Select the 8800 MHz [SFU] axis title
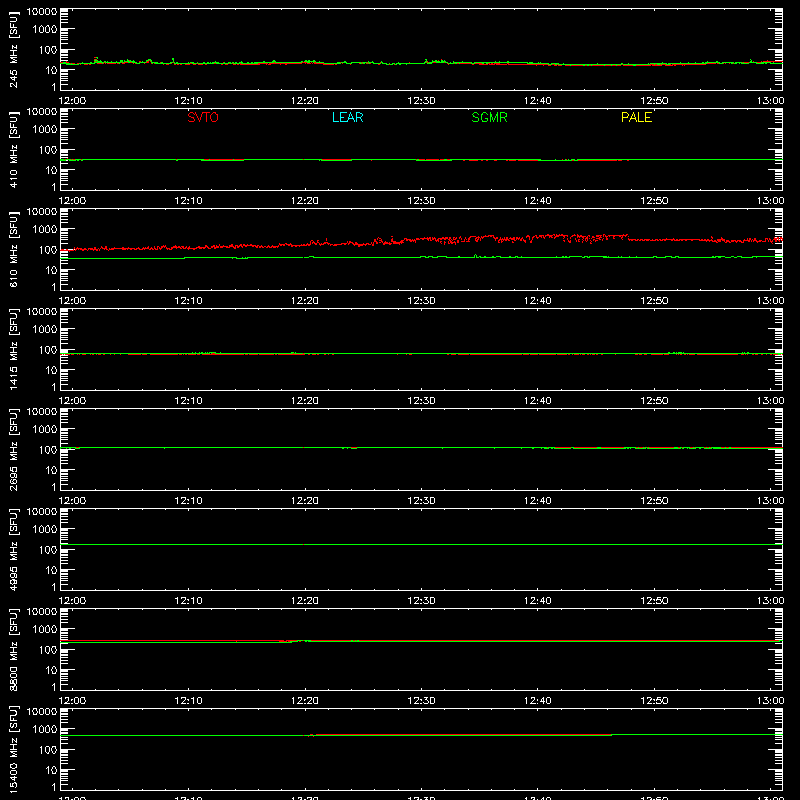800x800 pixels. pyautogui.click(x=13, y=649)
